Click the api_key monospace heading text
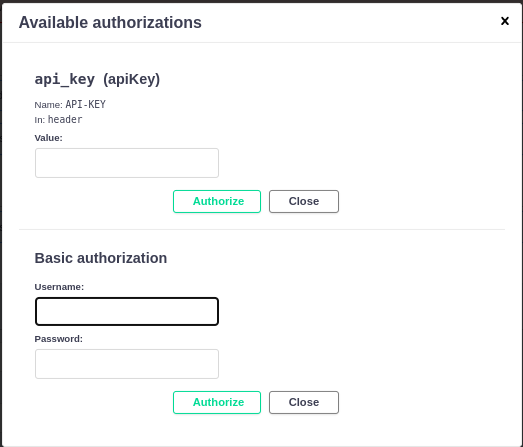 (x=65, y=80)
